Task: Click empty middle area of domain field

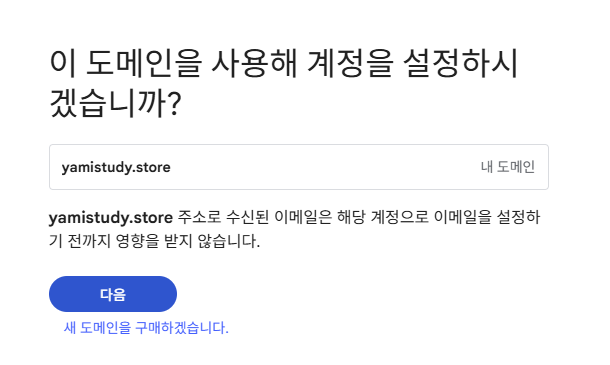Action: click(x=323, y=167)
